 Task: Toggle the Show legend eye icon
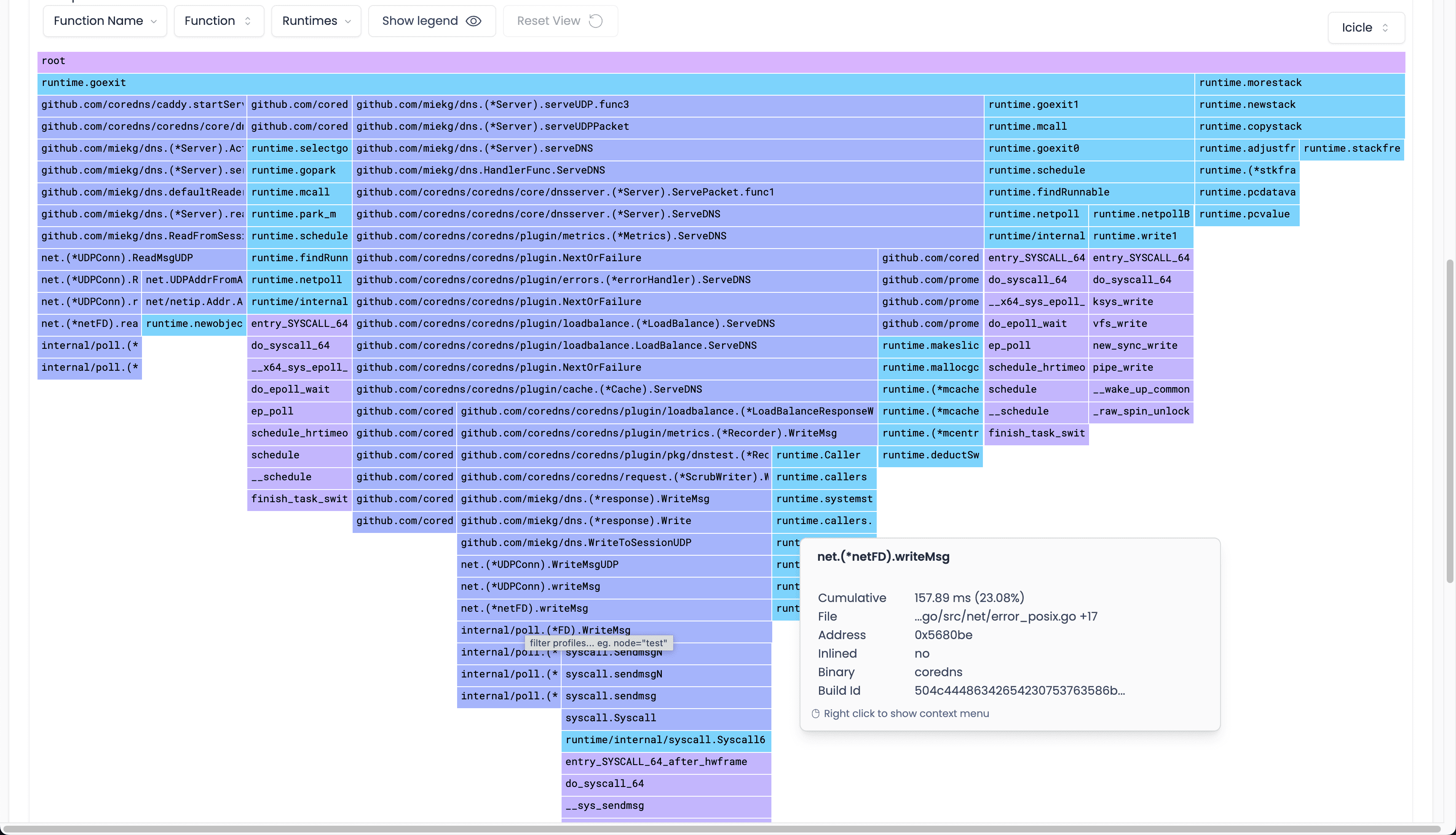(473, 21)
